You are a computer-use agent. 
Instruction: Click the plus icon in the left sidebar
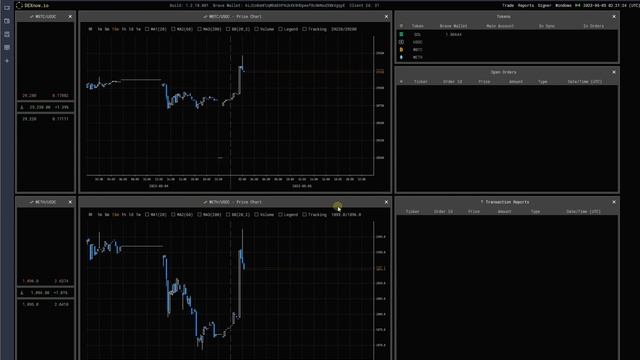[7, 61]
